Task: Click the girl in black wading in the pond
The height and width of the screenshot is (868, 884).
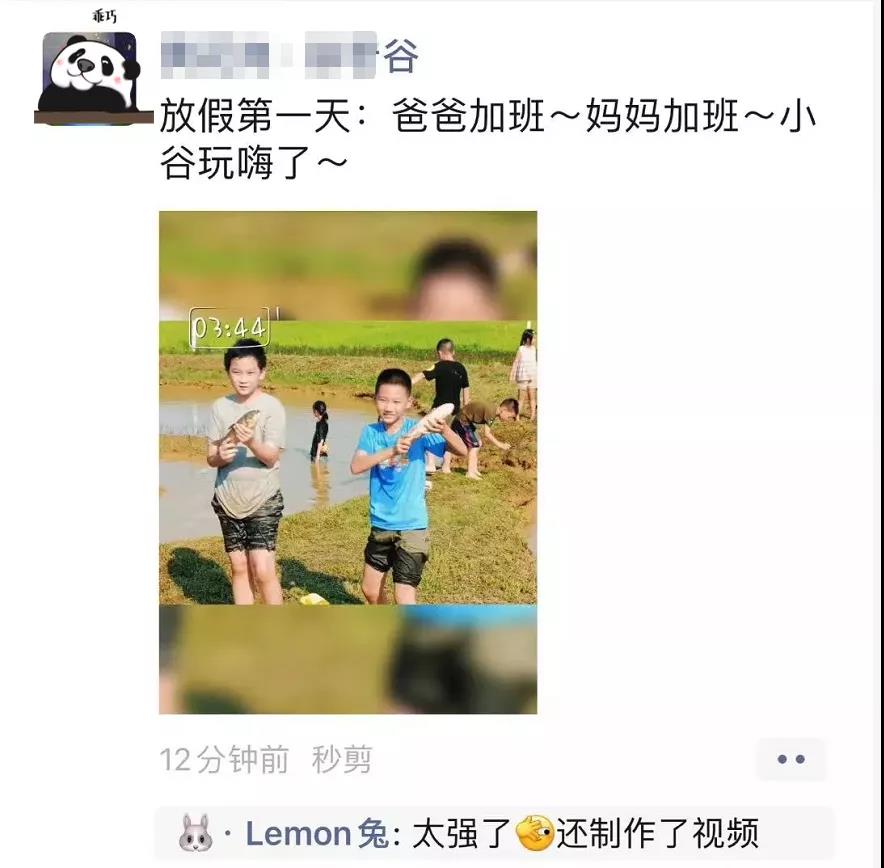Action: point(319,430)
